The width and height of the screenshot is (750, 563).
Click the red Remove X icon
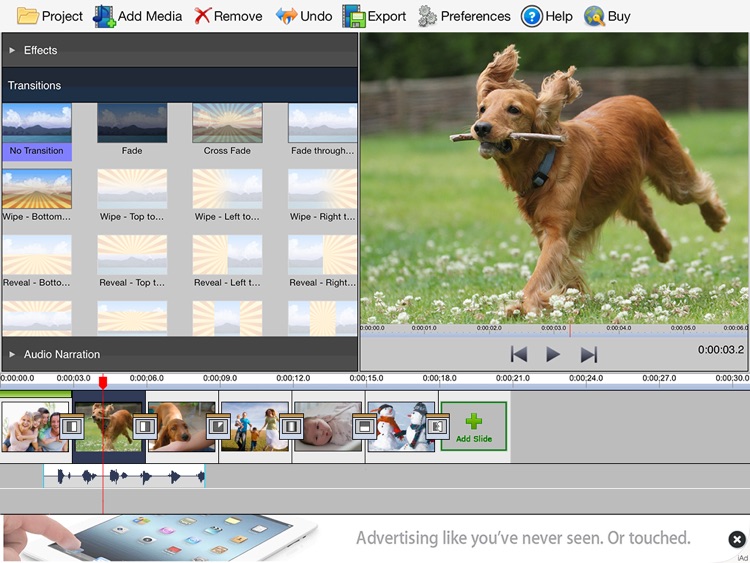click(x=202, y=16)
